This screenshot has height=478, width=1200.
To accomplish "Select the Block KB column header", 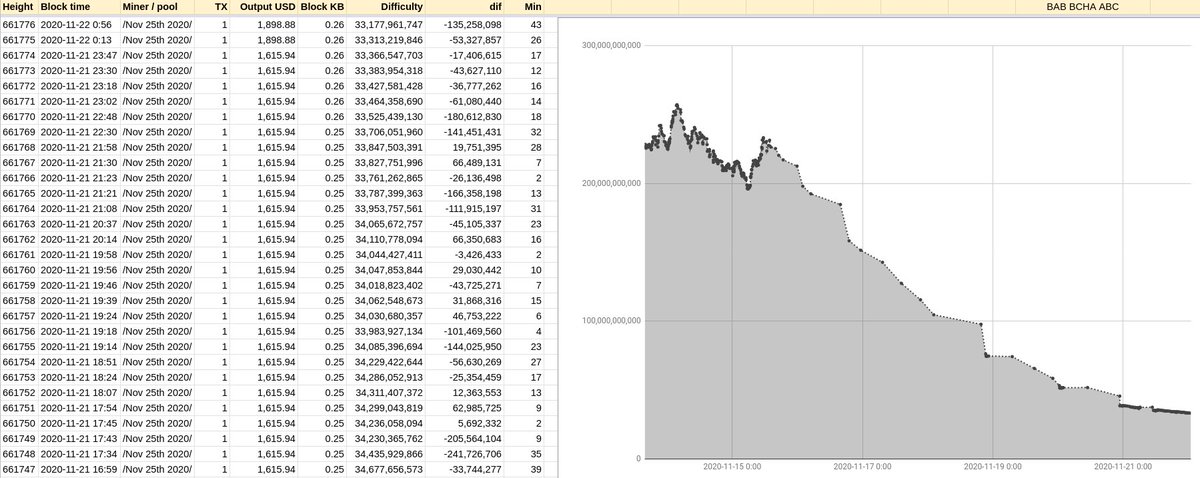I will coord(322,7).
